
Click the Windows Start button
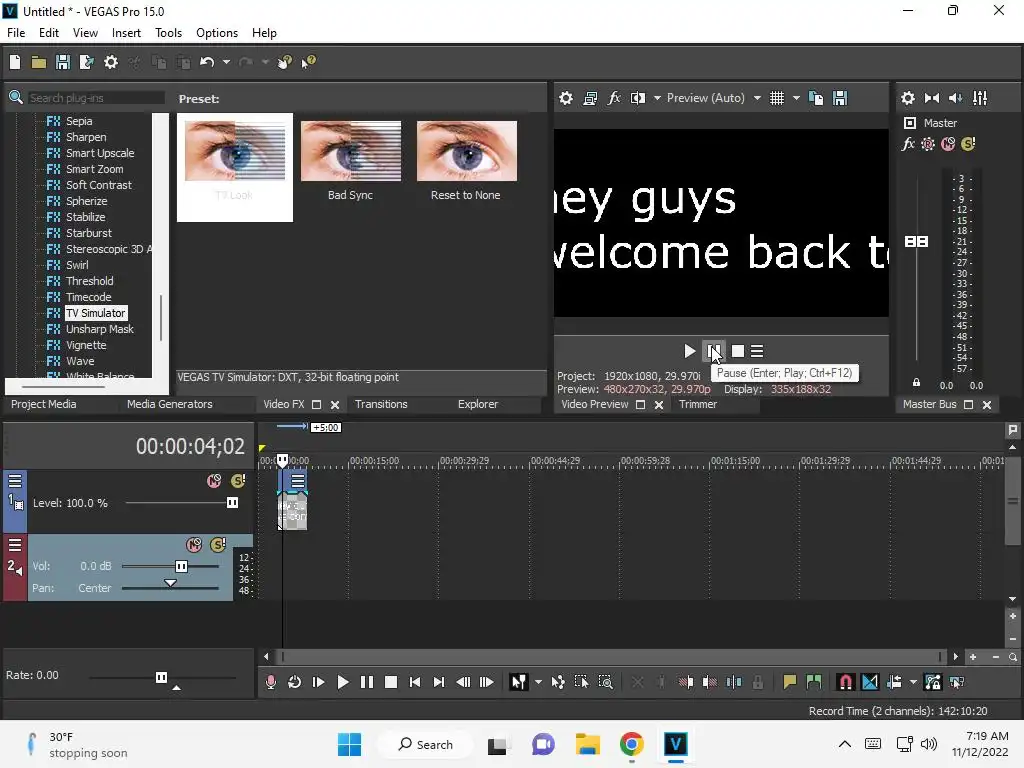point(349,744)
